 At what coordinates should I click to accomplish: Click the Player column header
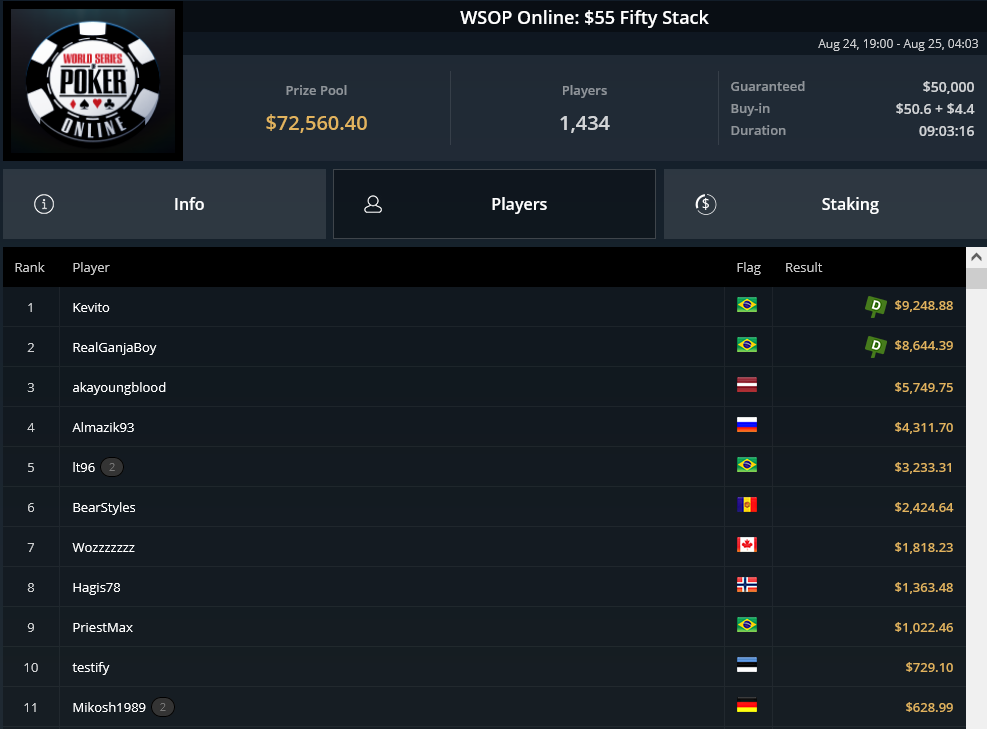(x=91, y=268)
